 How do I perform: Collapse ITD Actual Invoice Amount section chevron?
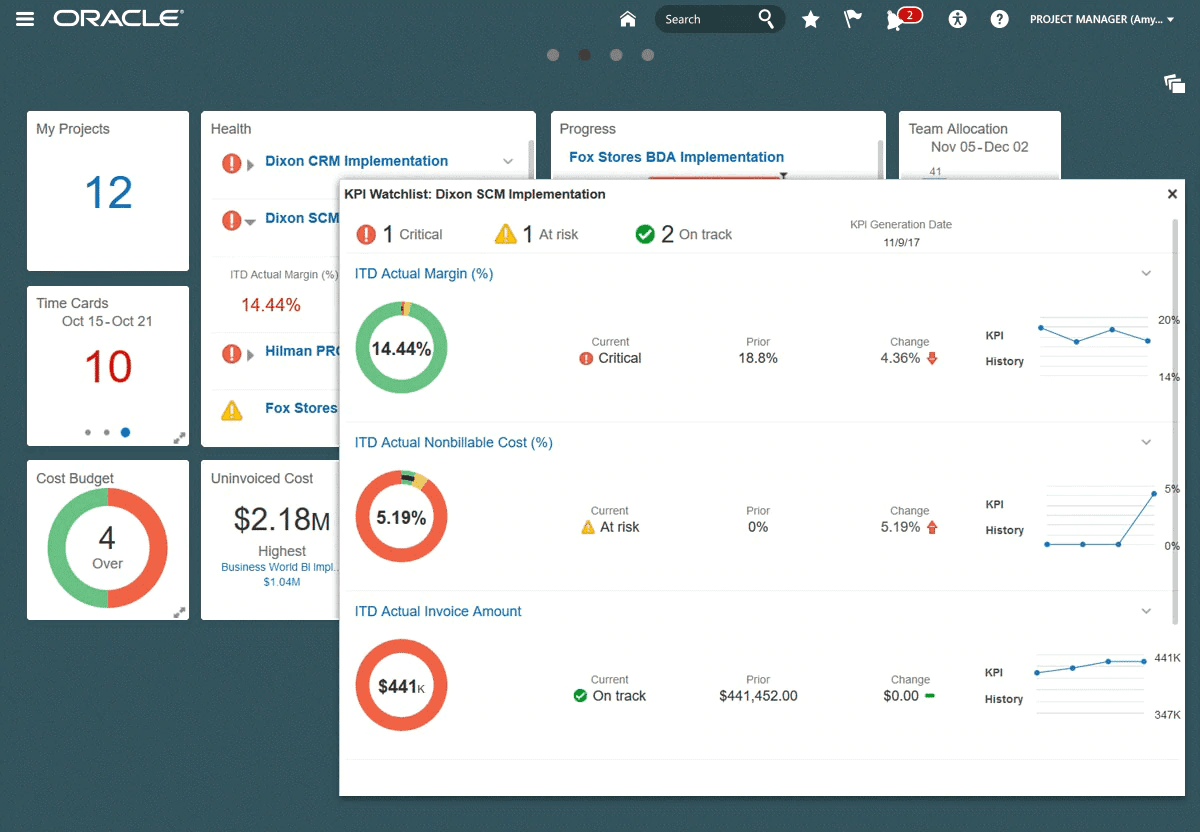[x=1147, y=611]
